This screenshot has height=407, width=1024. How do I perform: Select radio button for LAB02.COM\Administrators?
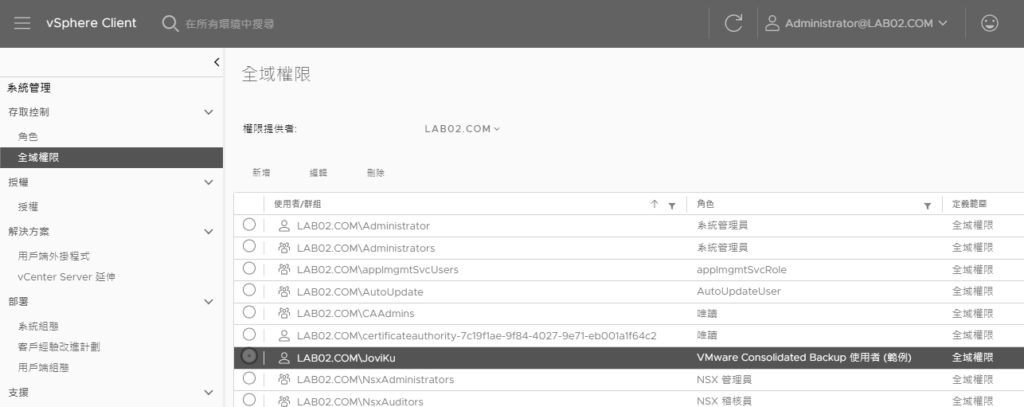point(249,246)
